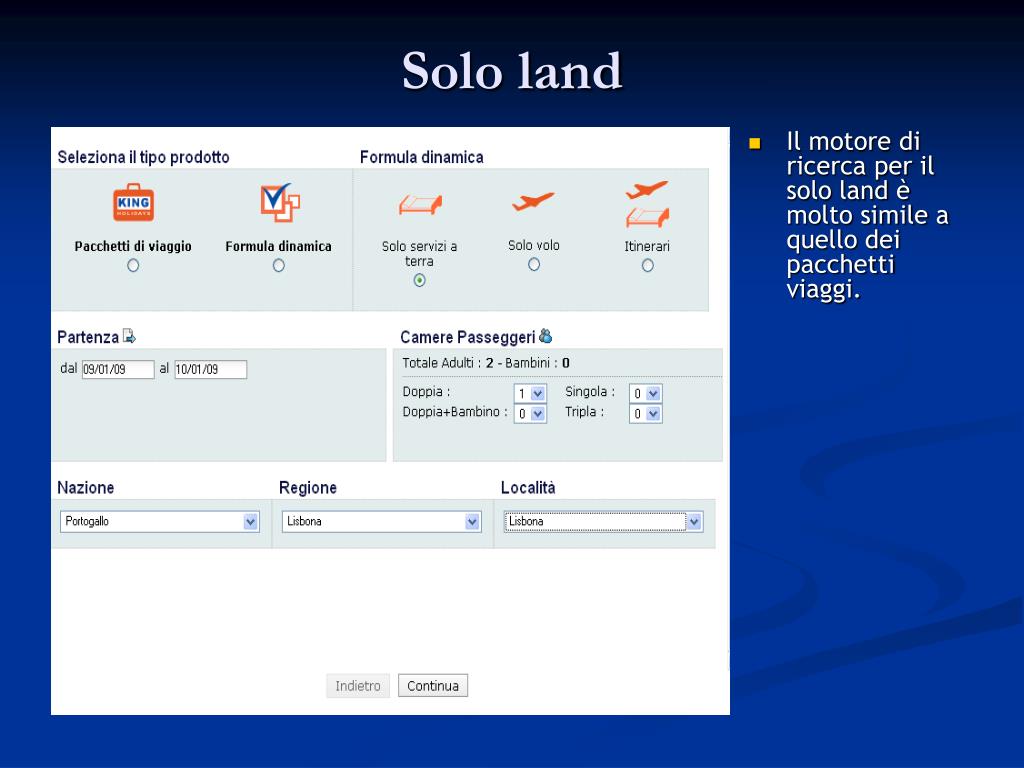Click the Pacchetti di viaggio label
The height and width of the screenshot is (768, 1024).
[133, 246]
